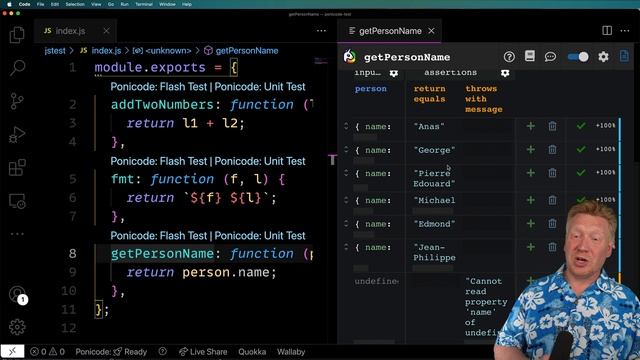This screenshot has height=360, width=640.
Task: Open the Terminal menu
Action: pos(144,4)
